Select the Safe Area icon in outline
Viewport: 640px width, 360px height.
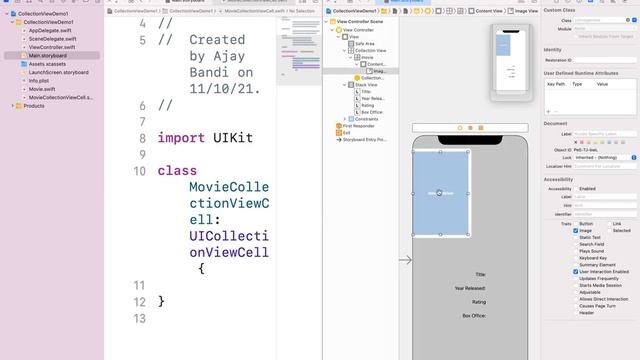[x=351, y=44]
